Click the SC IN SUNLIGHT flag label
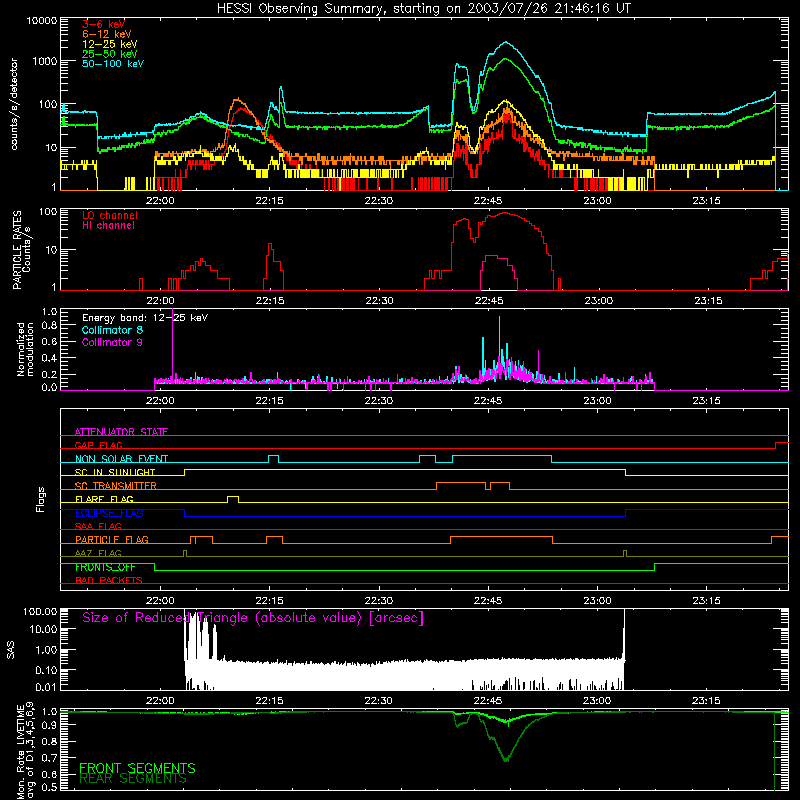 pyautogui.click(x=115, y=472)
